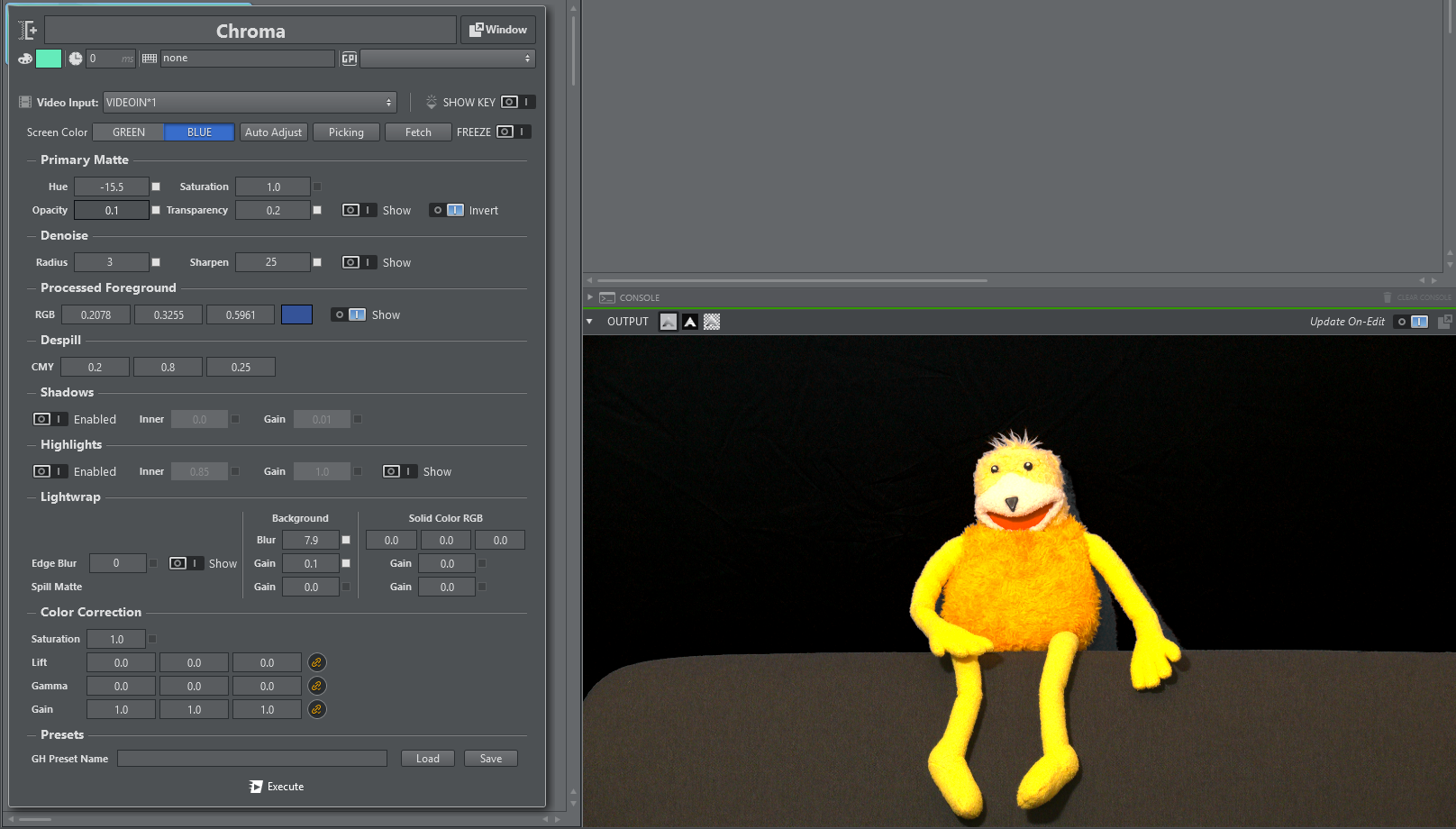Screen dimensions: 1456x829
Task: Click the puppet output preview image
Action: 1019,581
